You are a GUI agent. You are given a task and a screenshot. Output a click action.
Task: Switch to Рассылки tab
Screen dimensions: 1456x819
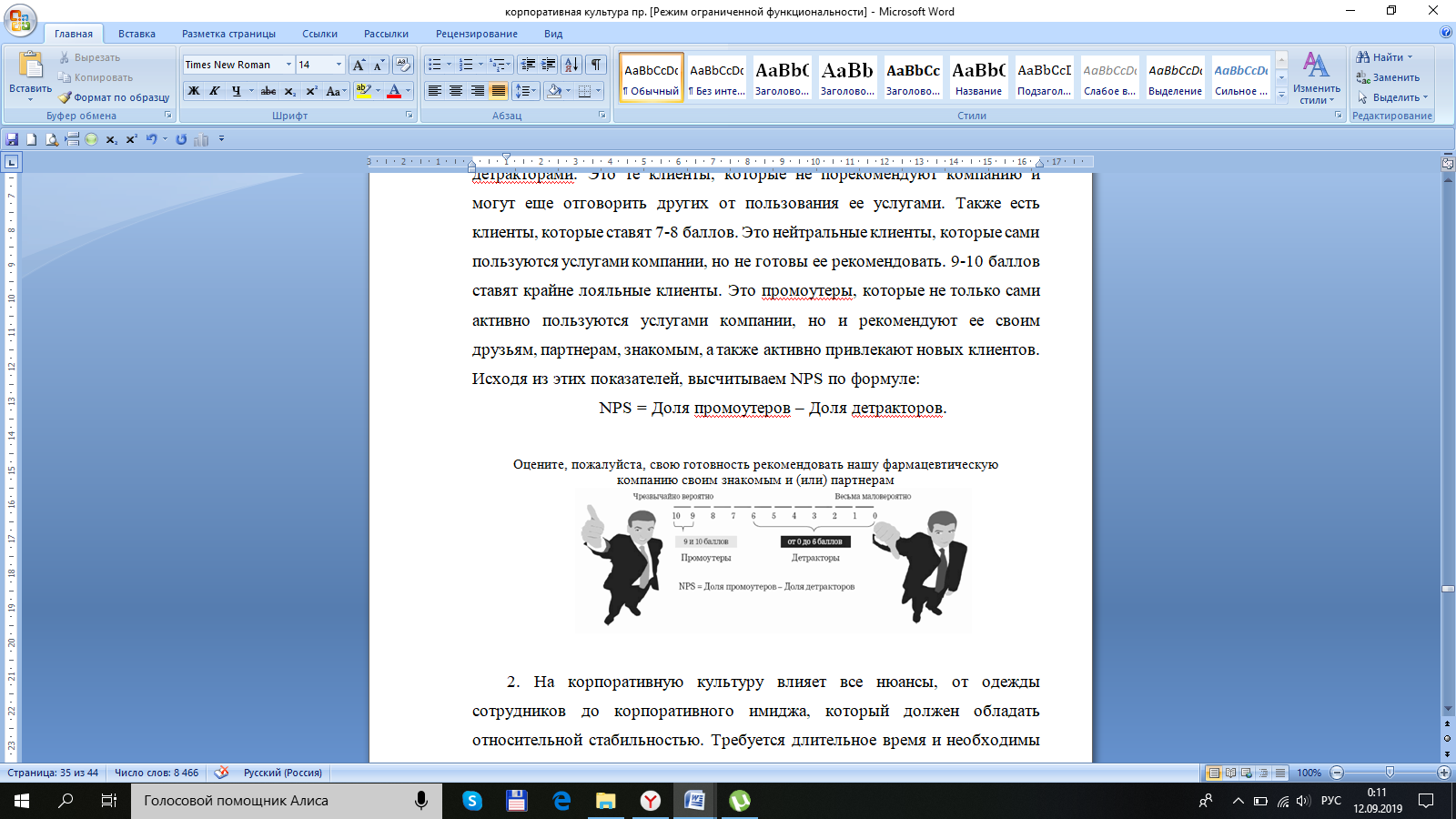click(386, 34)
